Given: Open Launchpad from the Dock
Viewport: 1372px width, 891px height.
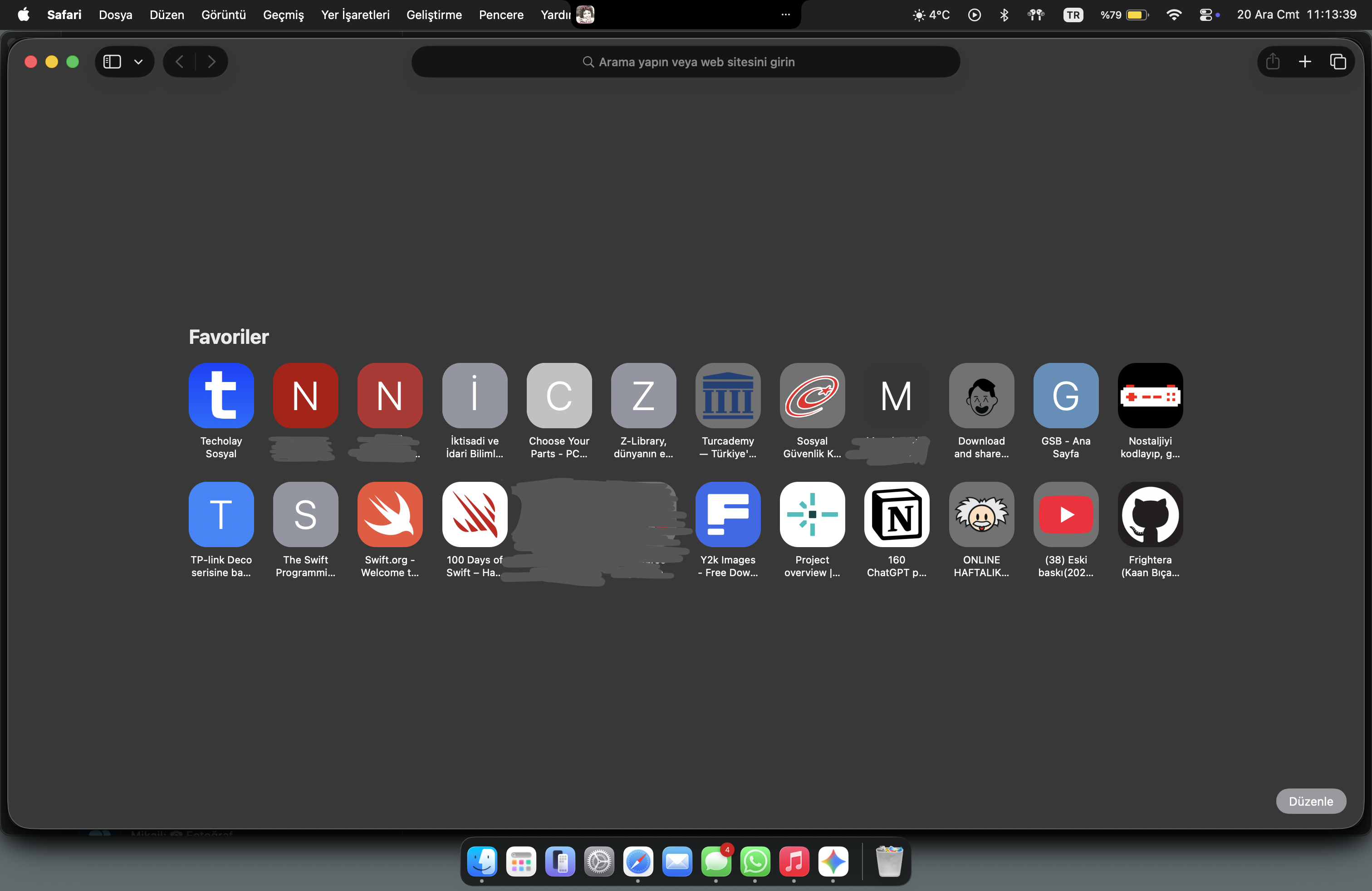Looking at the screenshot, I should pyautogui.click(x=521, y=862).
